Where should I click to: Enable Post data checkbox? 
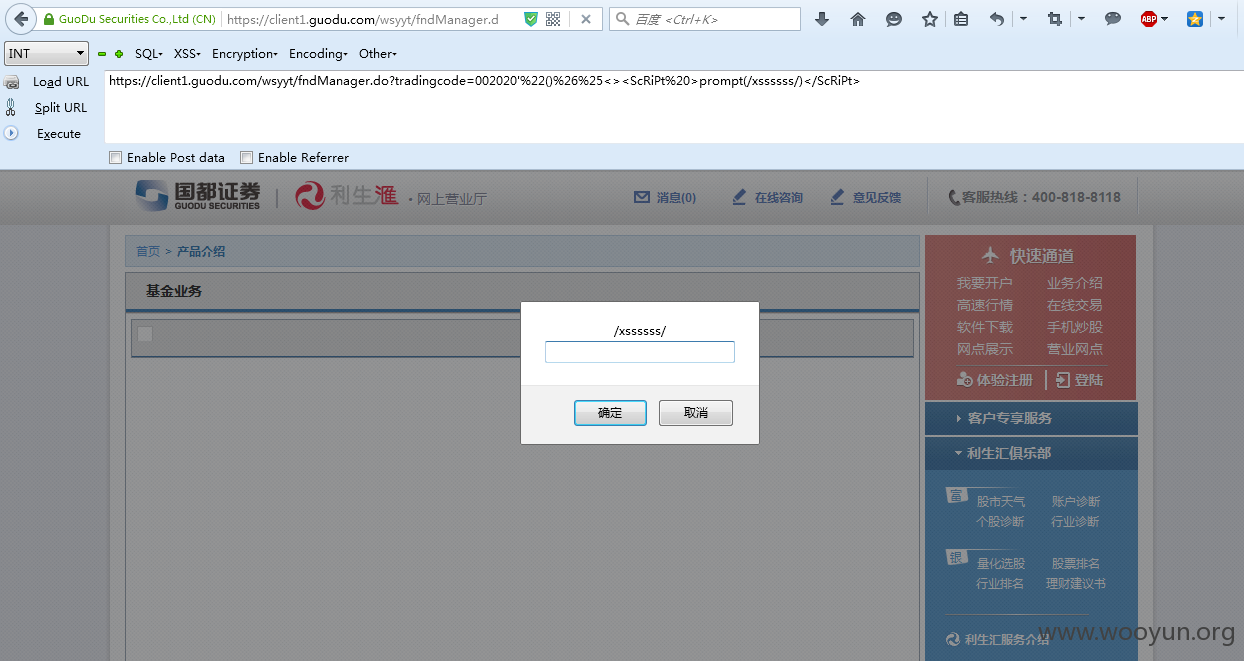click(116, 157)
